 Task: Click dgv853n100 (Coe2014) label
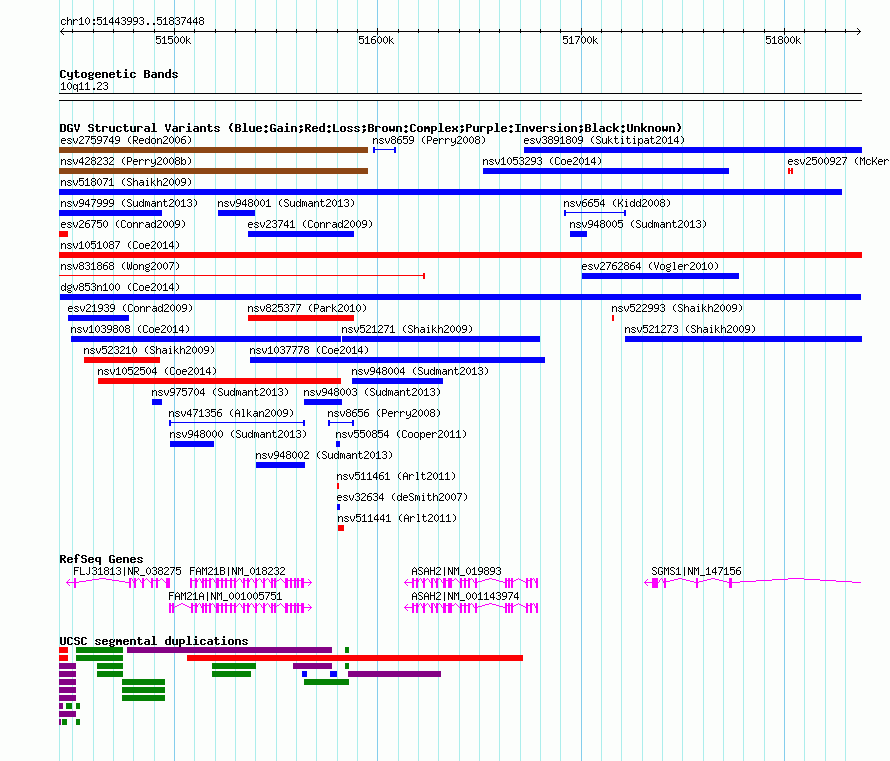click(x=120, y=287)
